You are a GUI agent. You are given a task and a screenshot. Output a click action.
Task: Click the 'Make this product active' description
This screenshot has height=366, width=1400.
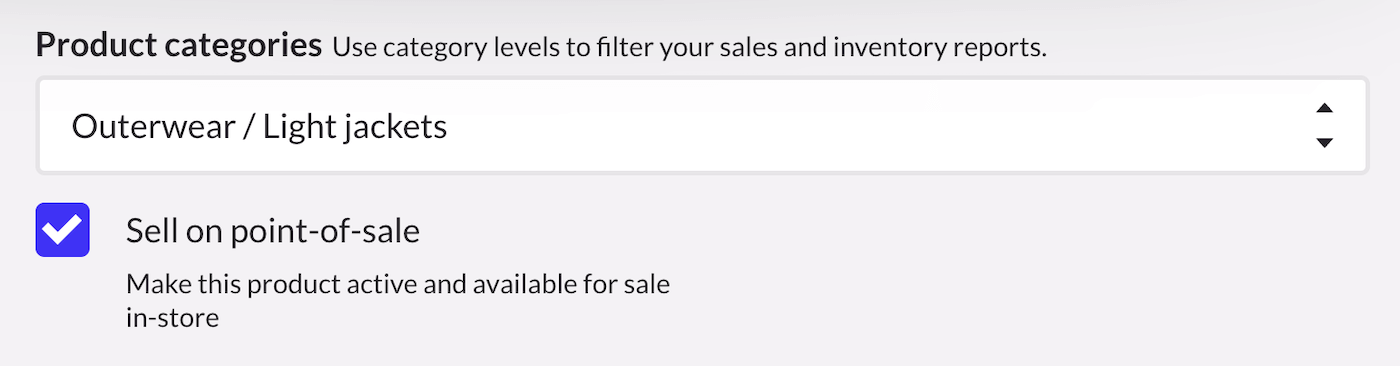tap(398, 285)
